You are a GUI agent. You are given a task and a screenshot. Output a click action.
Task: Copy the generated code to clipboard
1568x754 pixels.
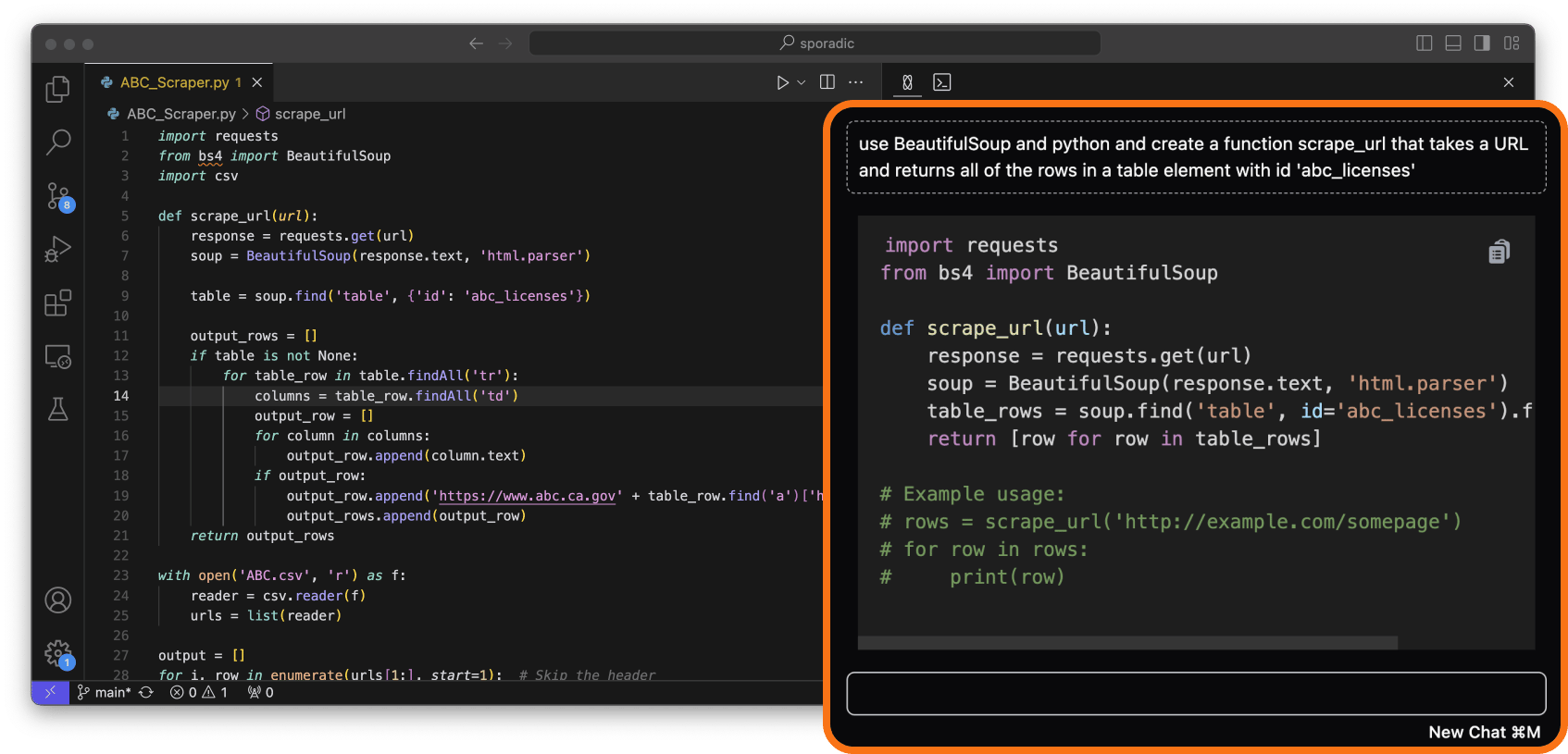pos(1500,252)
